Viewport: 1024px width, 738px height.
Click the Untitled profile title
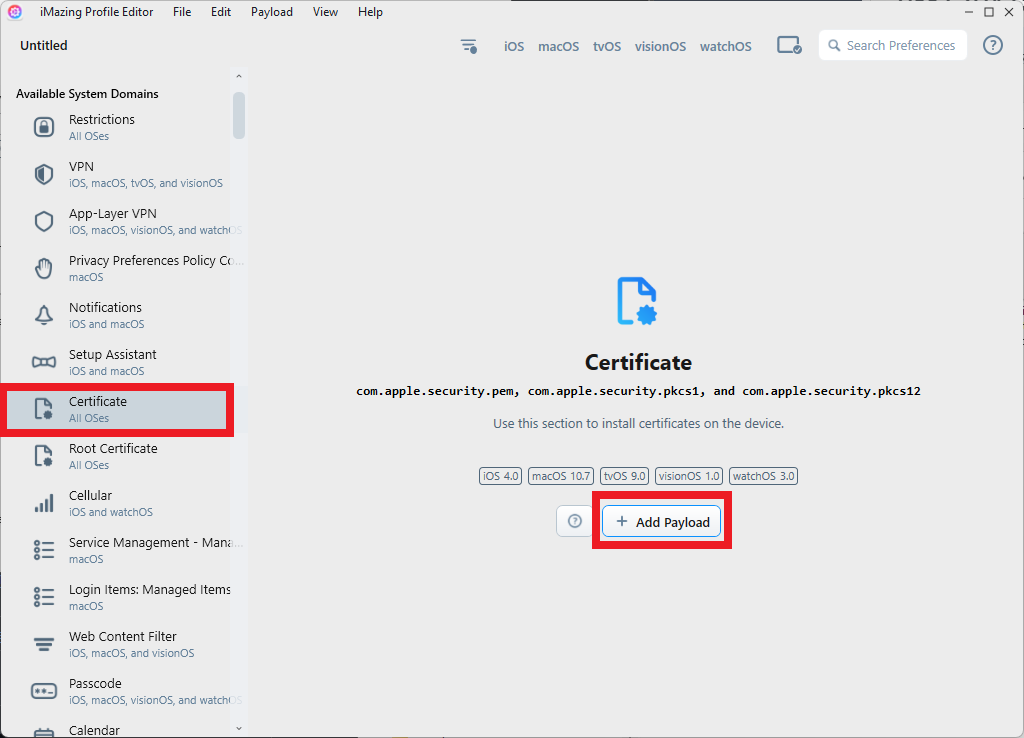coord(44,45)
